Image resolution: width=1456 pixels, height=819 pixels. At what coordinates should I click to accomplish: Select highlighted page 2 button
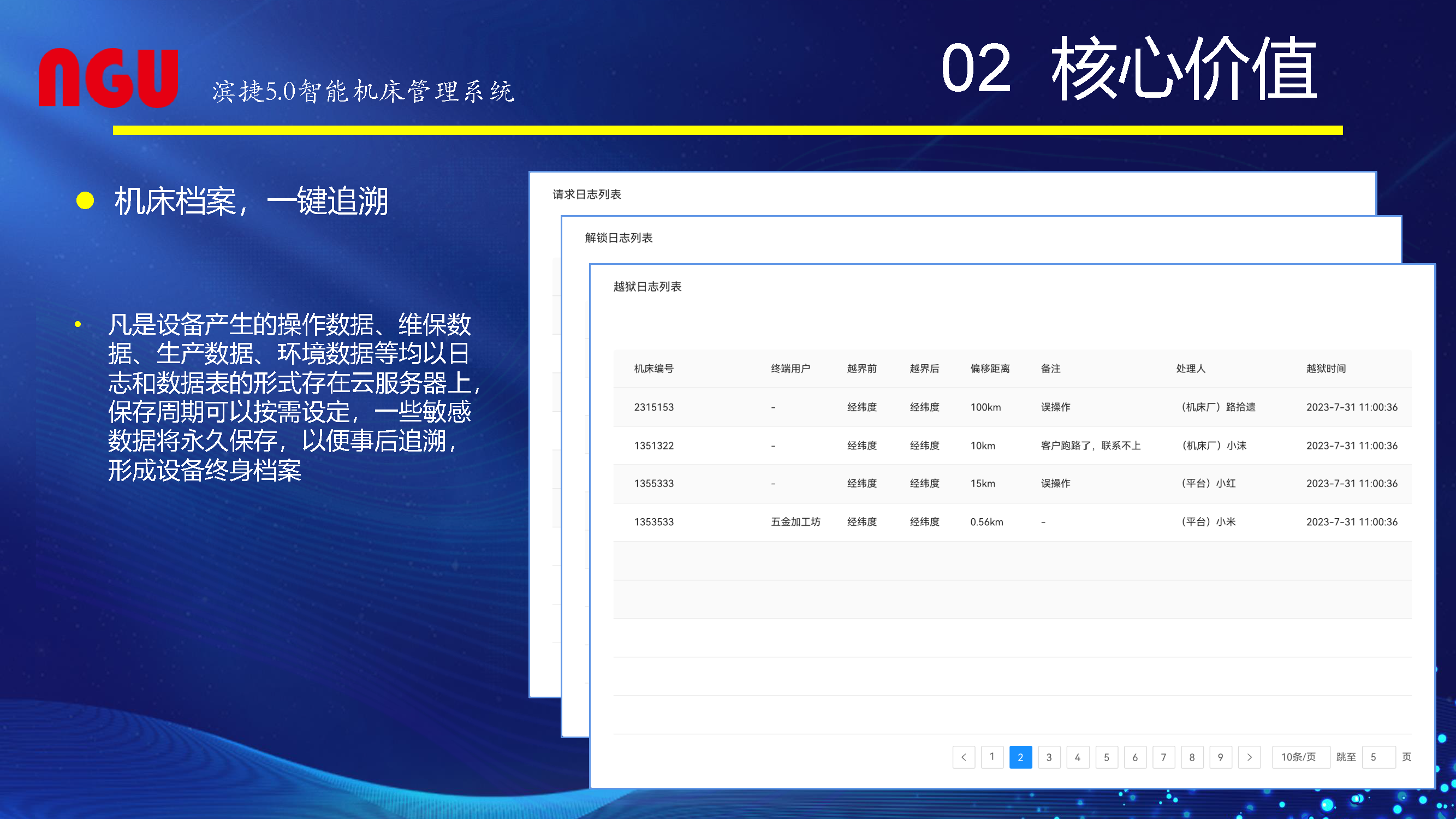(1021, 757)
